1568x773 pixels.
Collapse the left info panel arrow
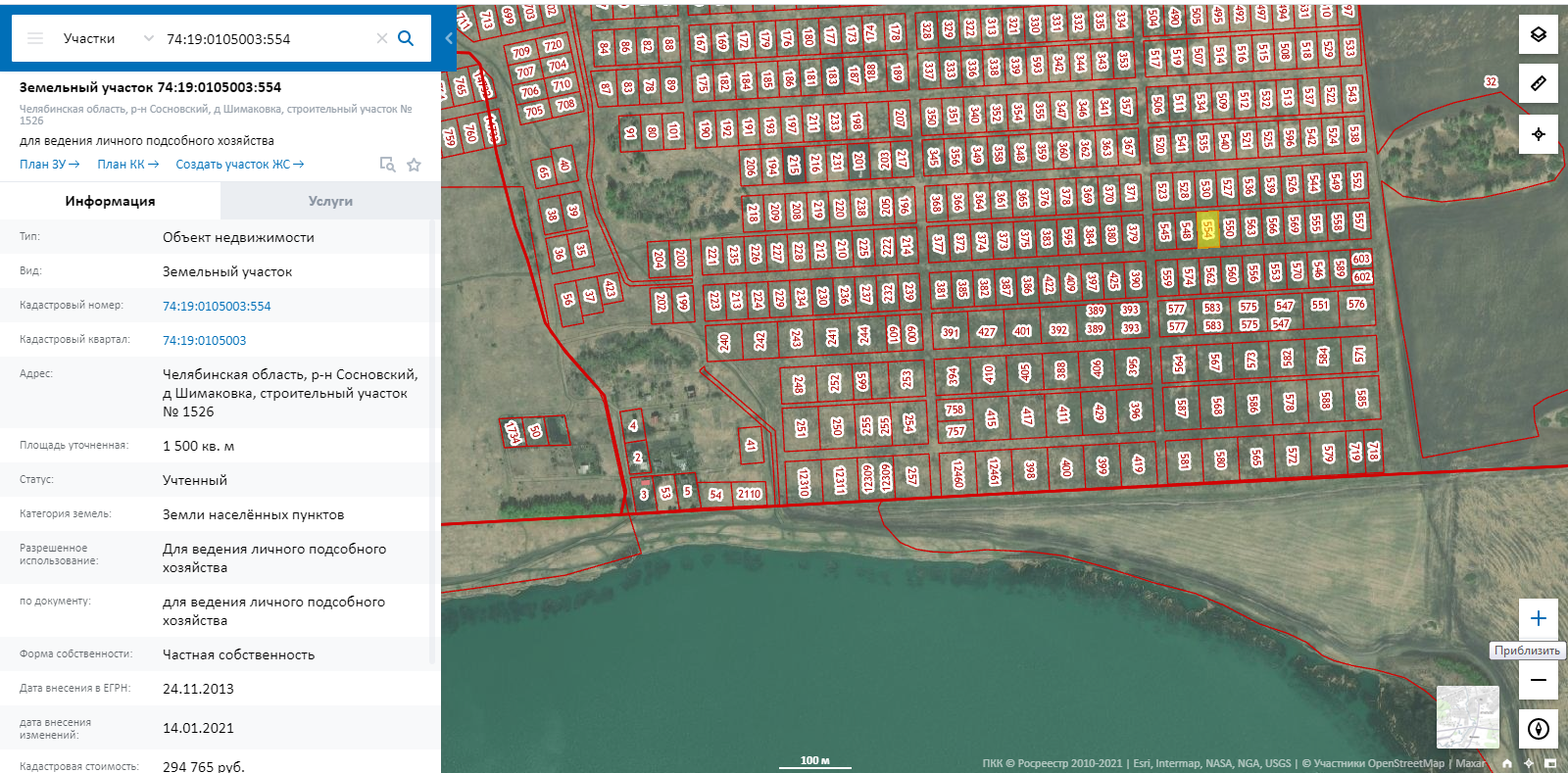(x=449, y=38)
